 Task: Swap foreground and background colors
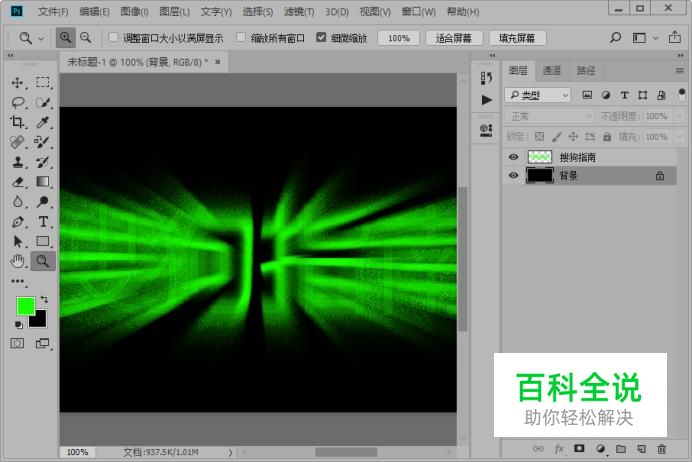click(x=44, y=300)
